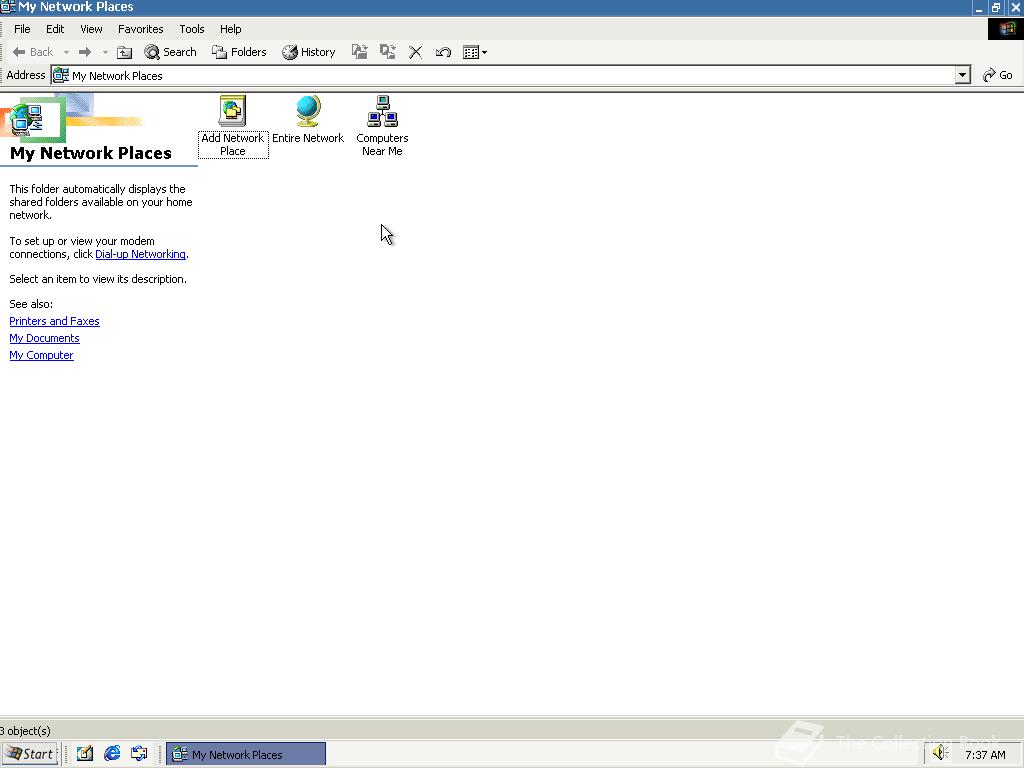Open the Tools menu

[x=192, y=29]
